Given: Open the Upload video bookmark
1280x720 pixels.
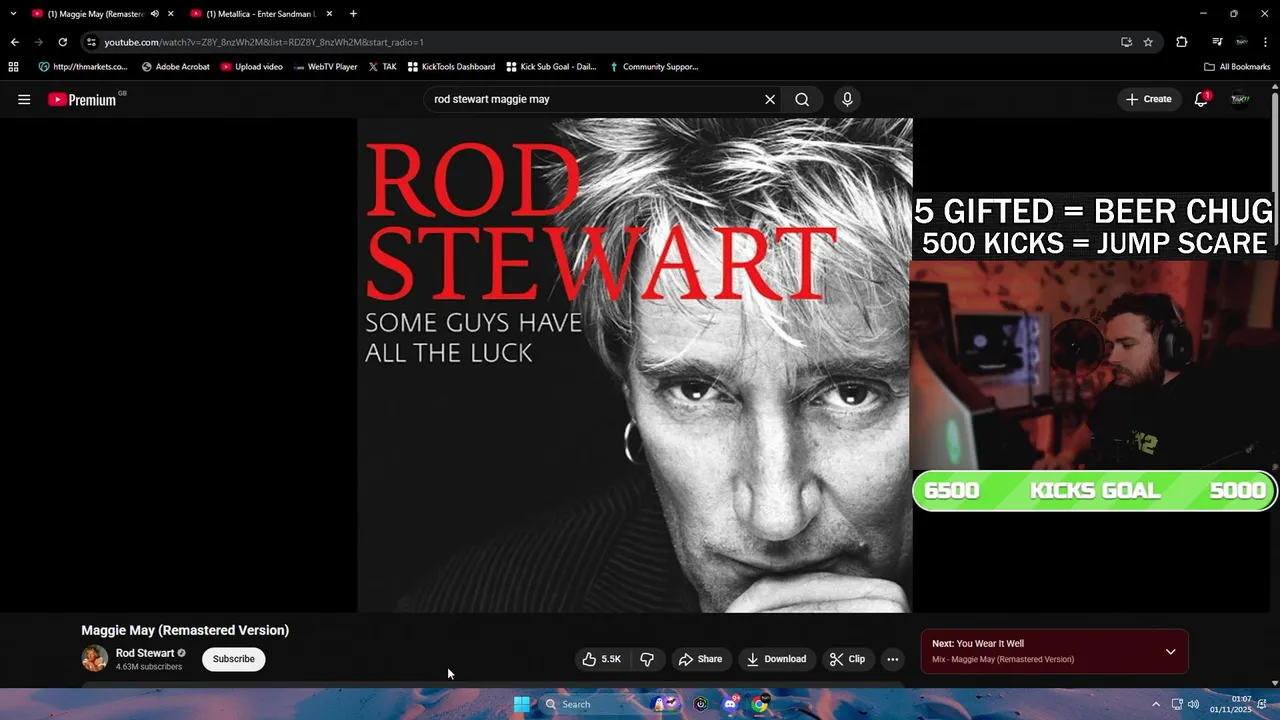Looking at the screenshot, I should tap(252, 67).
